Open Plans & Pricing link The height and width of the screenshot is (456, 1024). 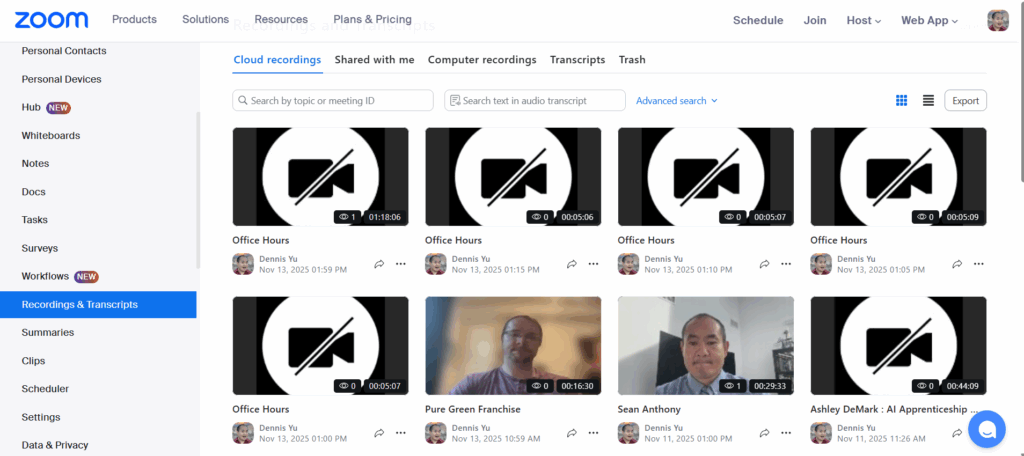372,20
